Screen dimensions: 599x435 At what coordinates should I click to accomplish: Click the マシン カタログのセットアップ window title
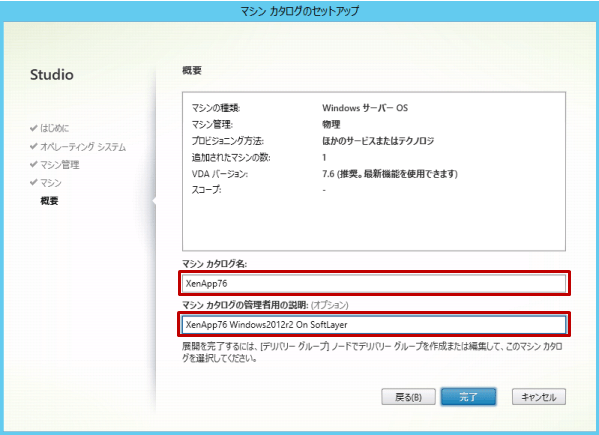point(300,11)
